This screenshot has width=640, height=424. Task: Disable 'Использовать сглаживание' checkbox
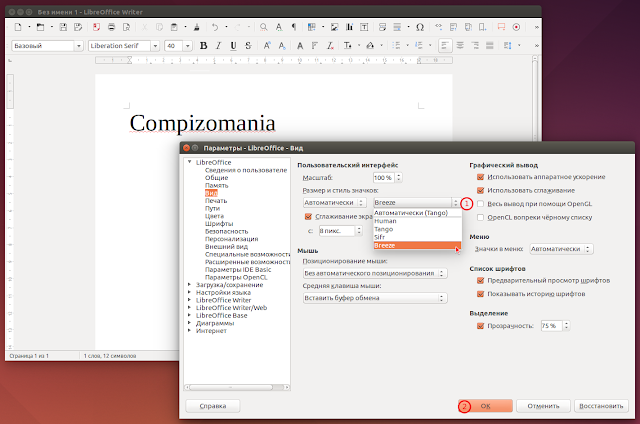480,191
